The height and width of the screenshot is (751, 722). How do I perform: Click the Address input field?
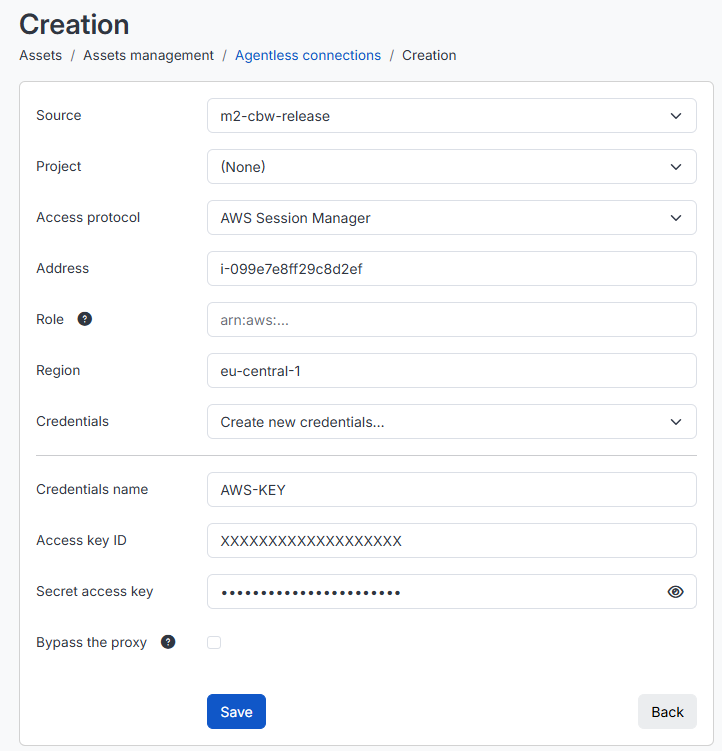click(451, 269)
